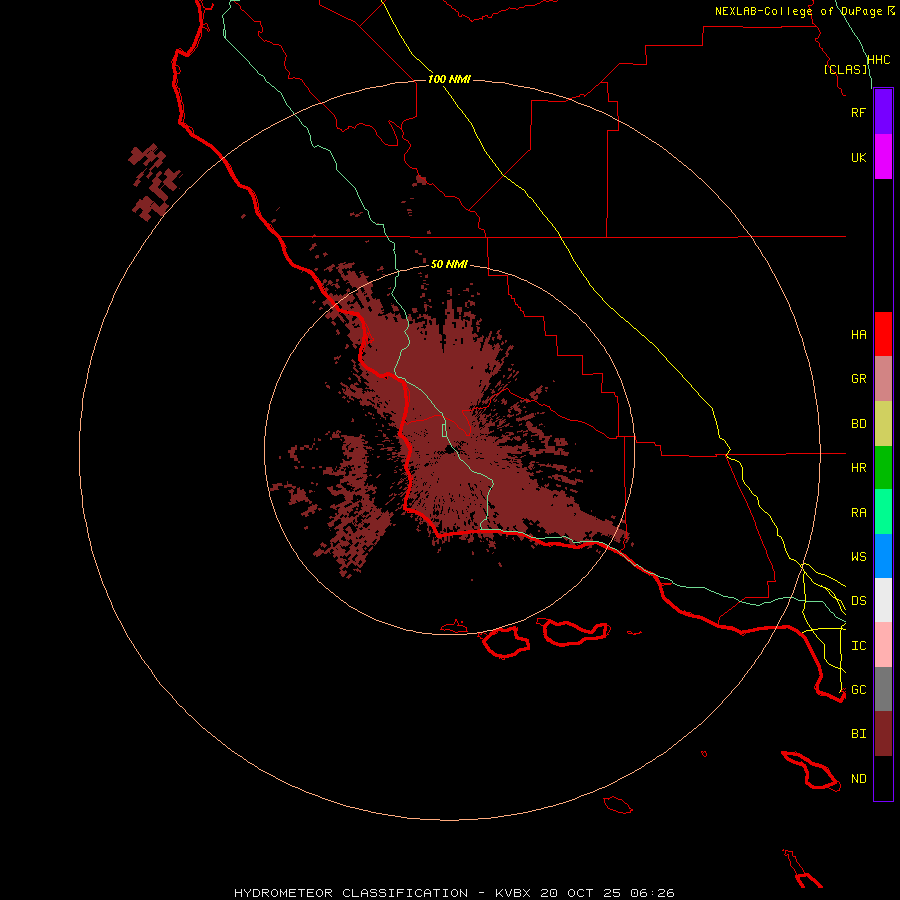Click the 50 NMI range ring label

click(x=449, y=264)
